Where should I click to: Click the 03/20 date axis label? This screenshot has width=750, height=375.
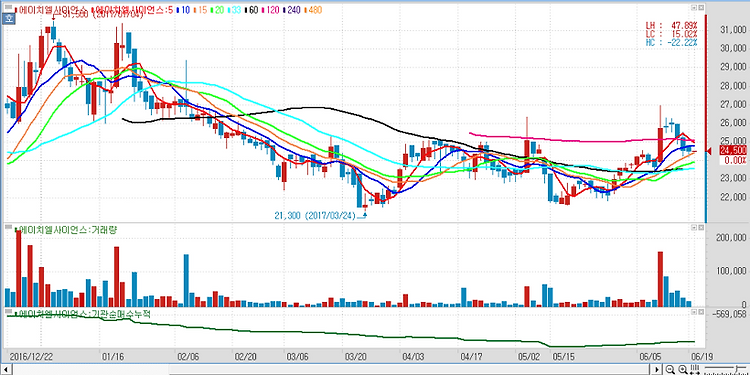pos(355,356)
